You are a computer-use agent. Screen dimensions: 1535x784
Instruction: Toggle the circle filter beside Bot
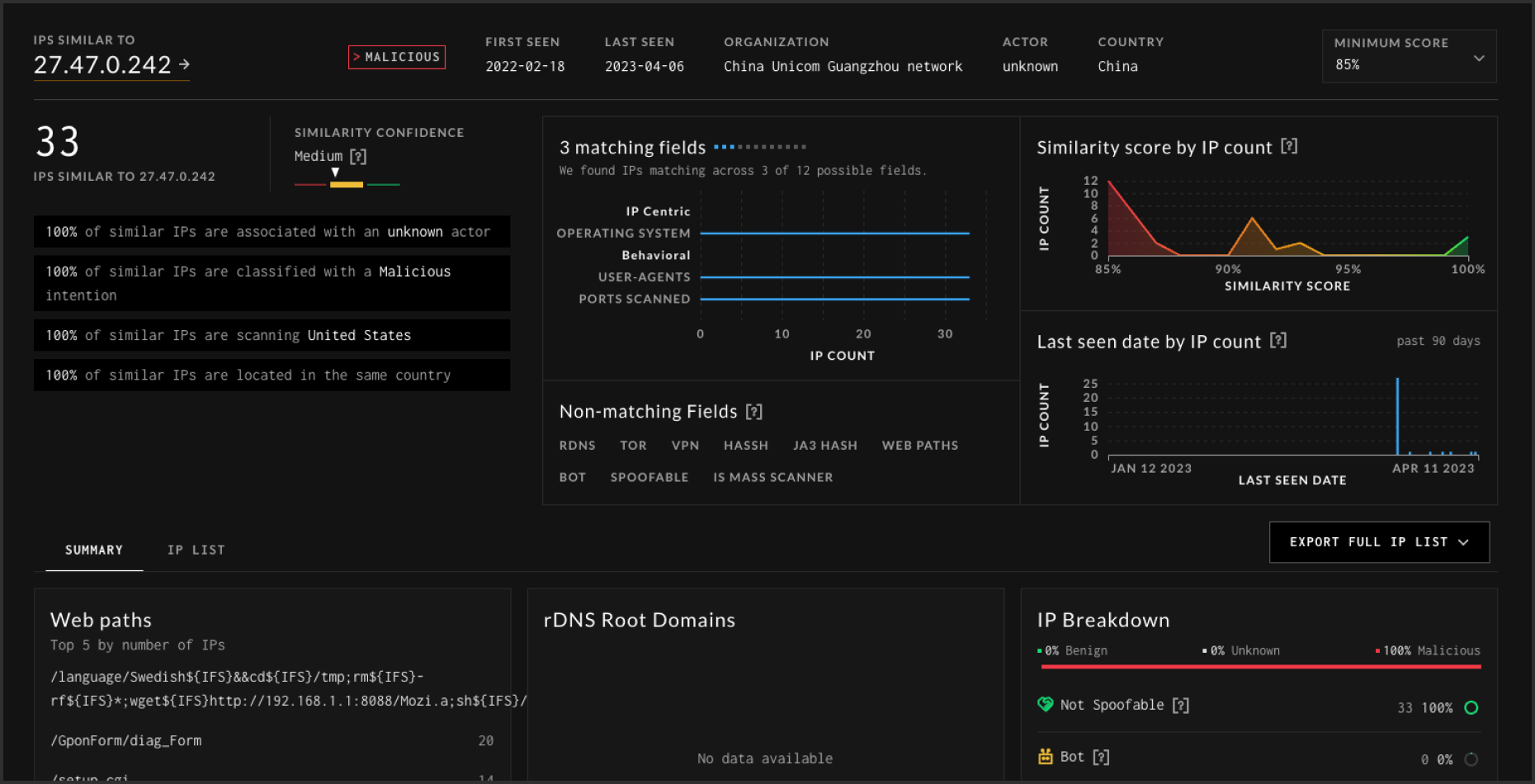coord(1472,758)
